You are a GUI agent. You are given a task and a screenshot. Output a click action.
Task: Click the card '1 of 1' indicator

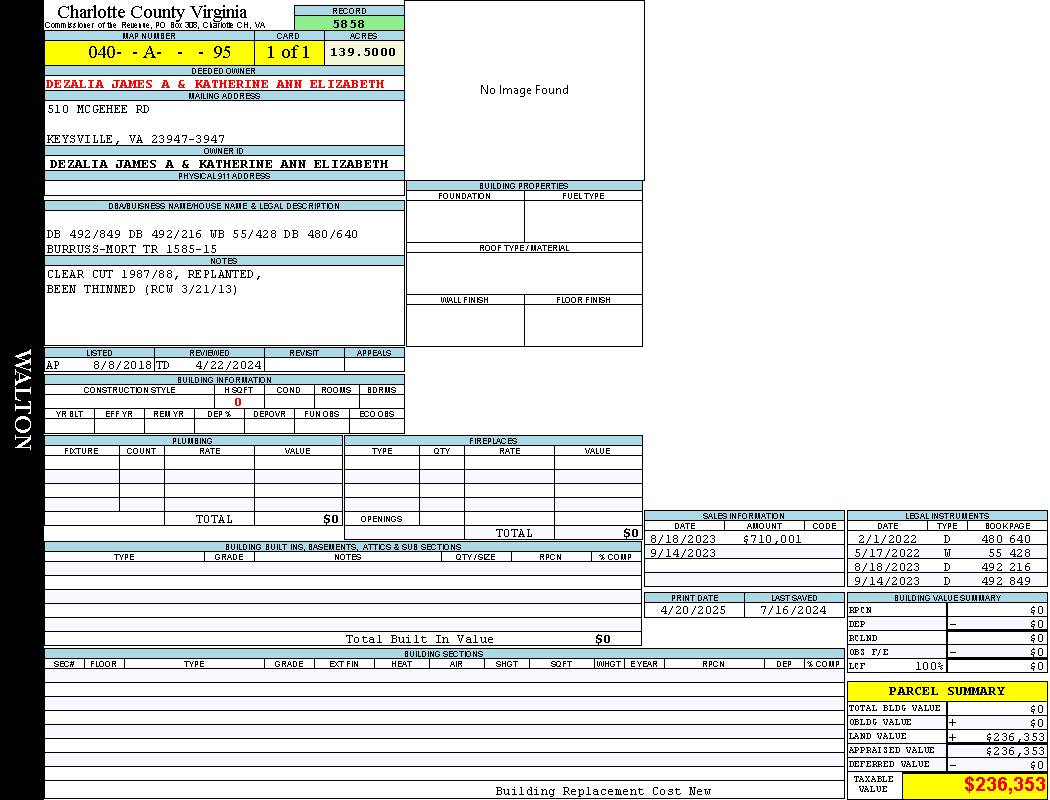click(288, 52)
